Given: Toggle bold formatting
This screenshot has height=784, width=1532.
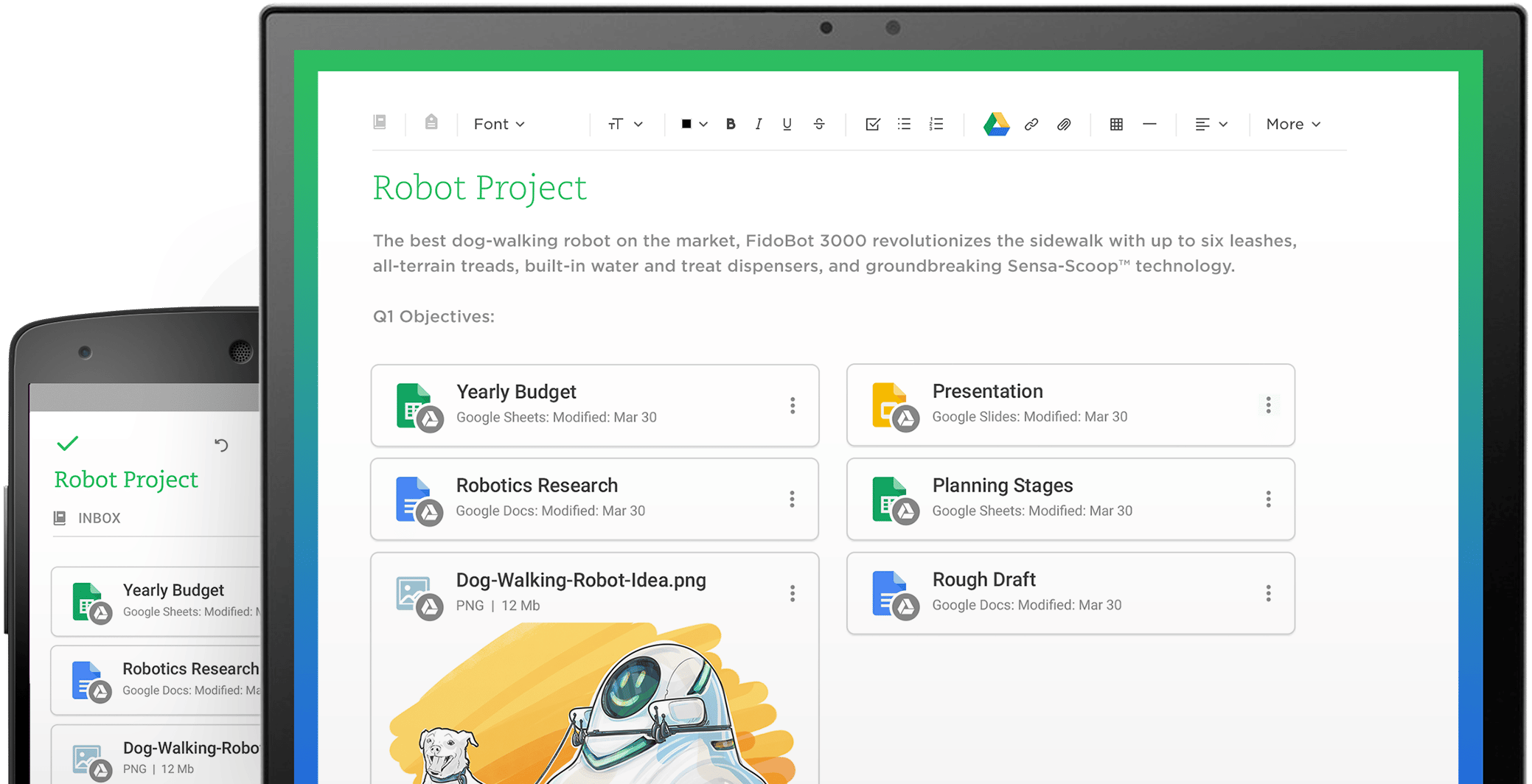Looking at the screenshot, I should coord(731,124).
